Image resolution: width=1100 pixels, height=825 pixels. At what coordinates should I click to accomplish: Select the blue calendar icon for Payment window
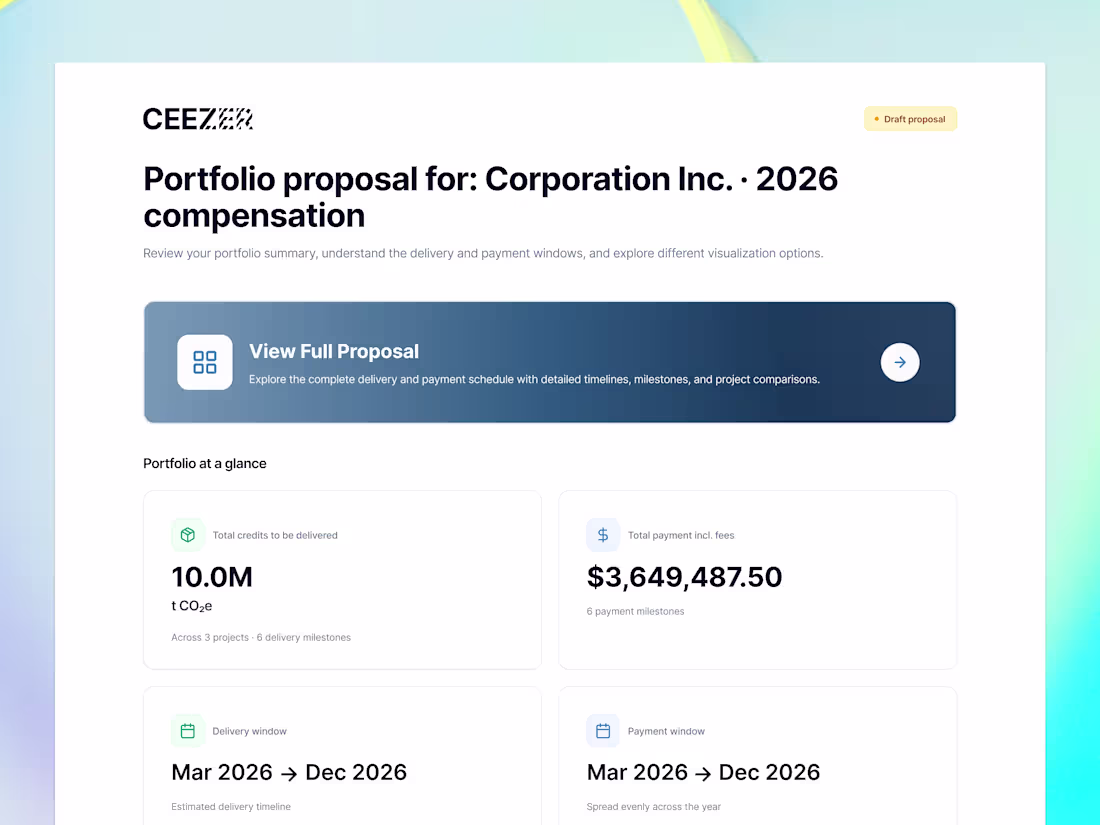603,731
